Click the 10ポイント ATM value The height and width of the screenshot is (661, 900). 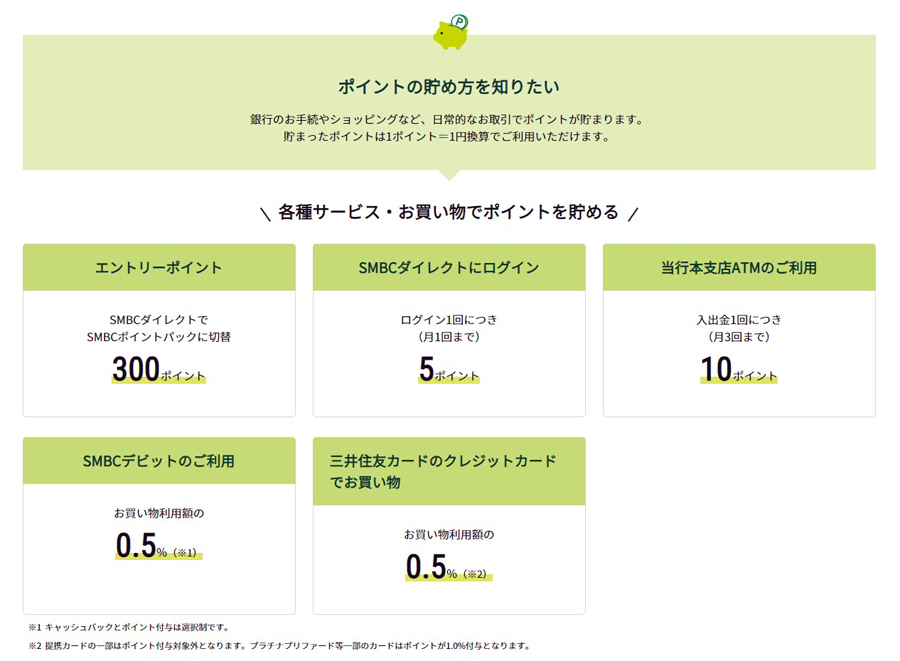(739, 369)
